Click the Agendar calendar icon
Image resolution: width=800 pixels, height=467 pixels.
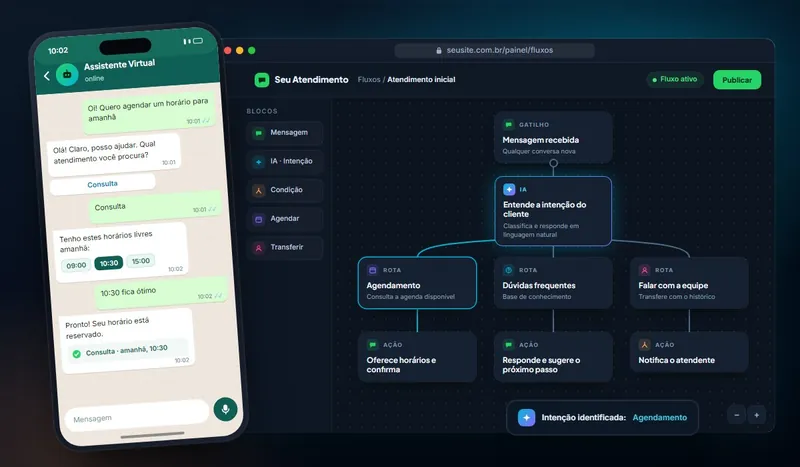259,219
